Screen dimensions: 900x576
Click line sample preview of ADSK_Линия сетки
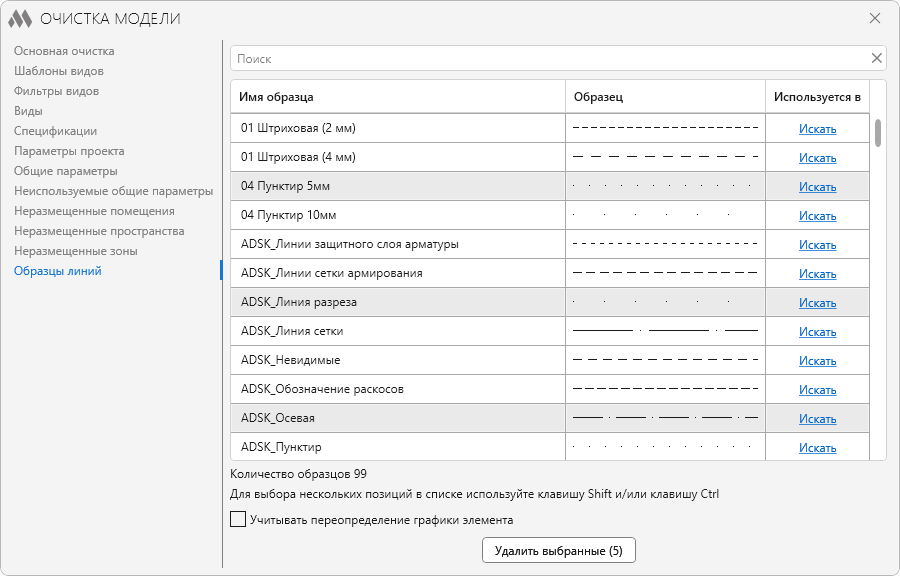pyautogui.click(x=665, y=330)
